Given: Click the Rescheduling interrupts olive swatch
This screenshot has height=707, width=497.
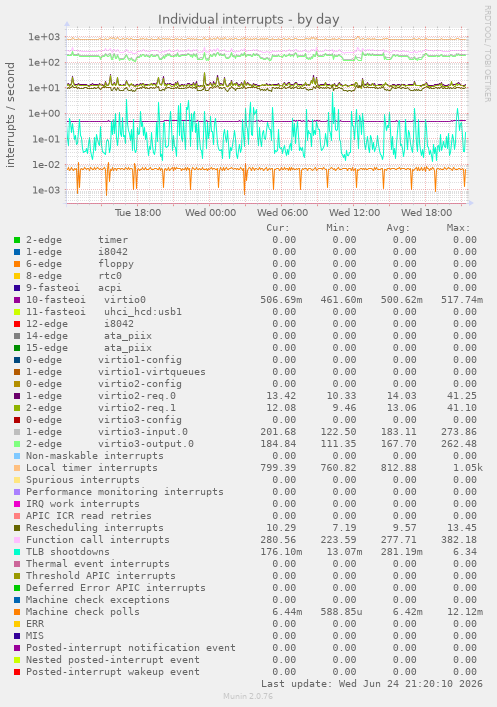Looking at the screenshot, I should coord(17,528).
